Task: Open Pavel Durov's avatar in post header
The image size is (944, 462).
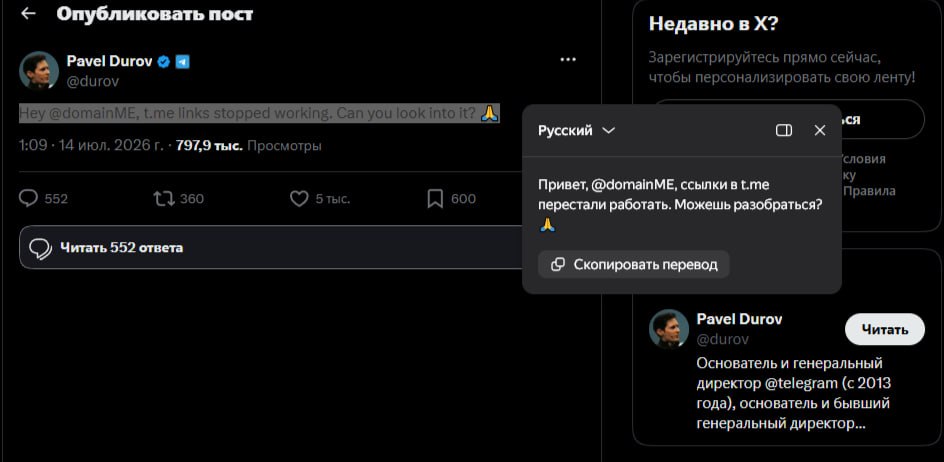Action: pyautogui.click(x=39, y=70)
